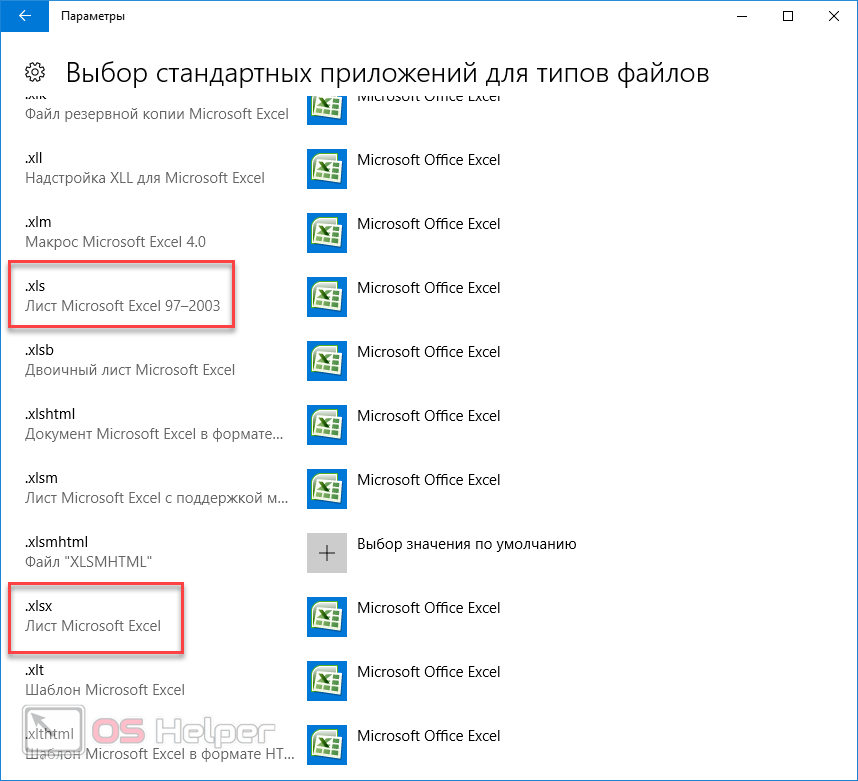This screenshot has width=858, height=781.
Task: Click page heading Выбор стандартных приложений
Action: [x=387, y=73]
